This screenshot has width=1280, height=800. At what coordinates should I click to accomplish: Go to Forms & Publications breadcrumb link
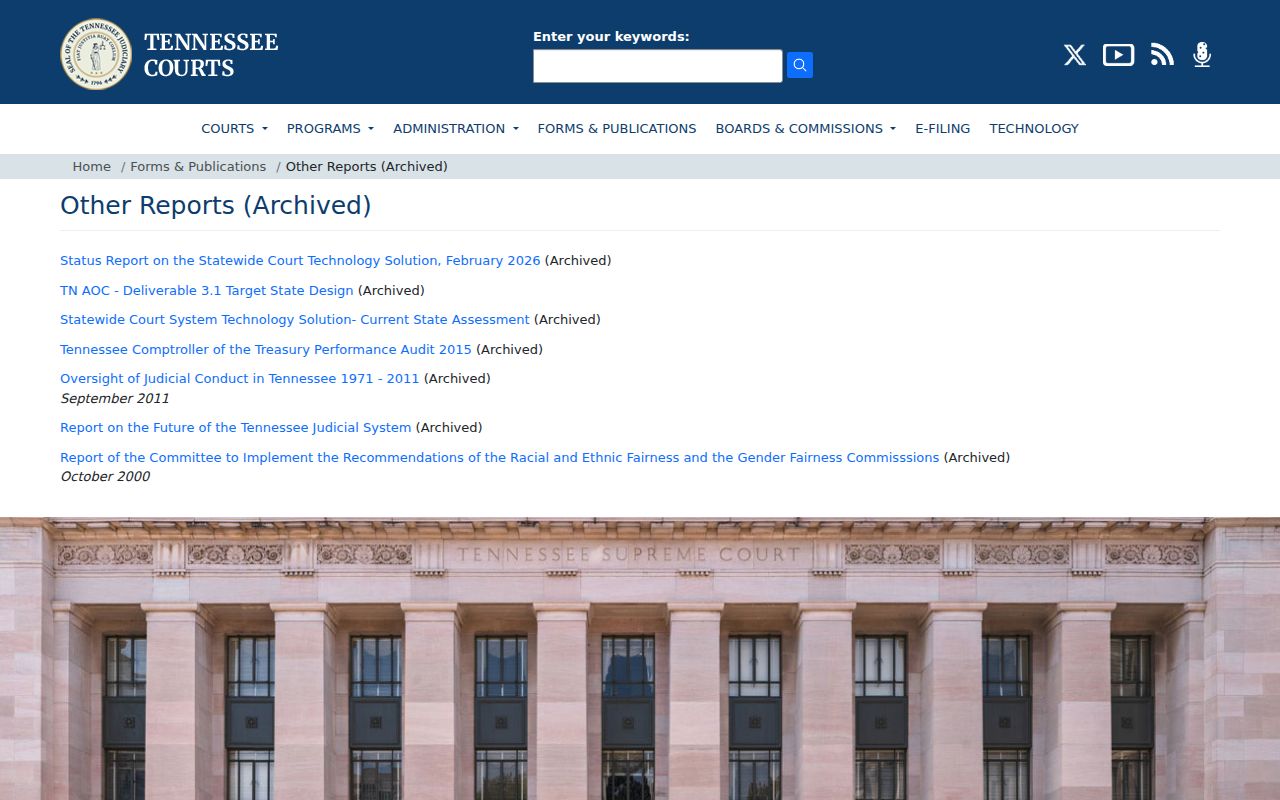pyautogui.click(x=198, y=167)
